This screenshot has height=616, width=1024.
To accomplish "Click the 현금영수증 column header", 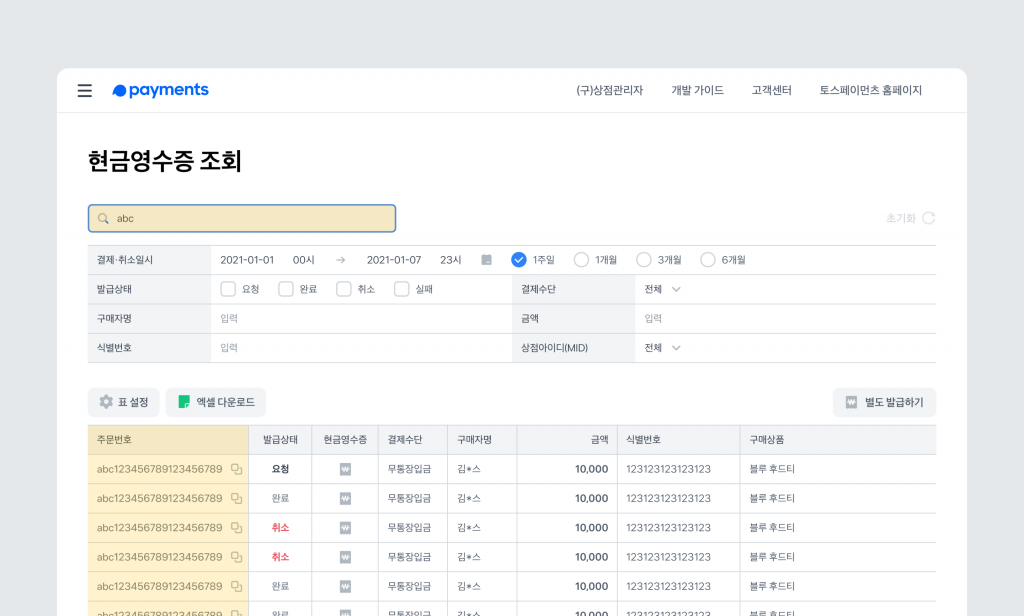I will click(x=345, y=440).
